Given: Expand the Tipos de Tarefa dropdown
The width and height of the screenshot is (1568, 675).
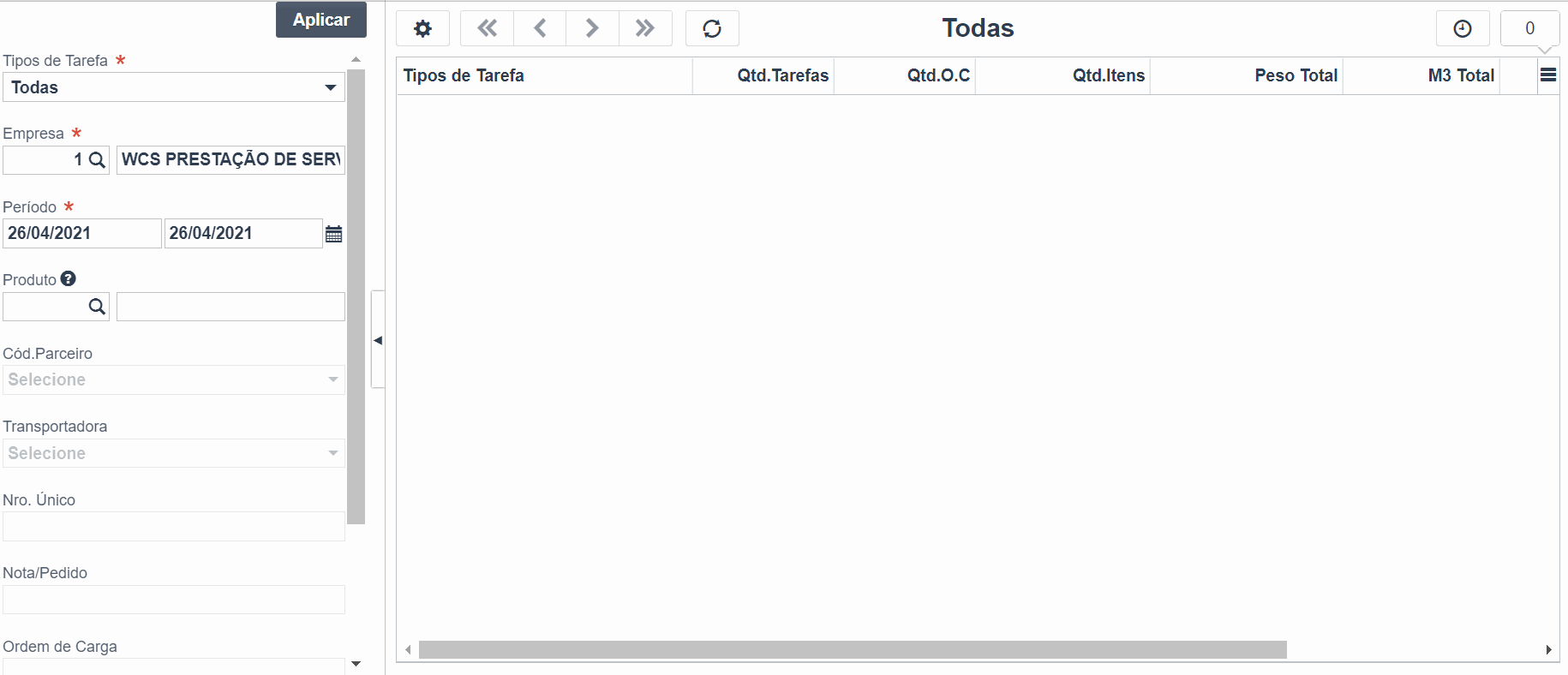Looking at the screenshot, I should [x=174, y=87].
